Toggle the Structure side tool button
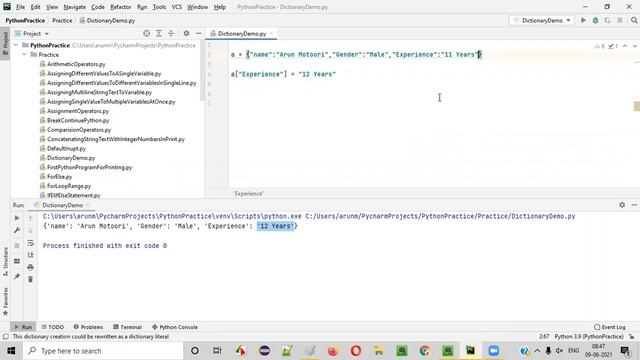 tap(5, 261)
